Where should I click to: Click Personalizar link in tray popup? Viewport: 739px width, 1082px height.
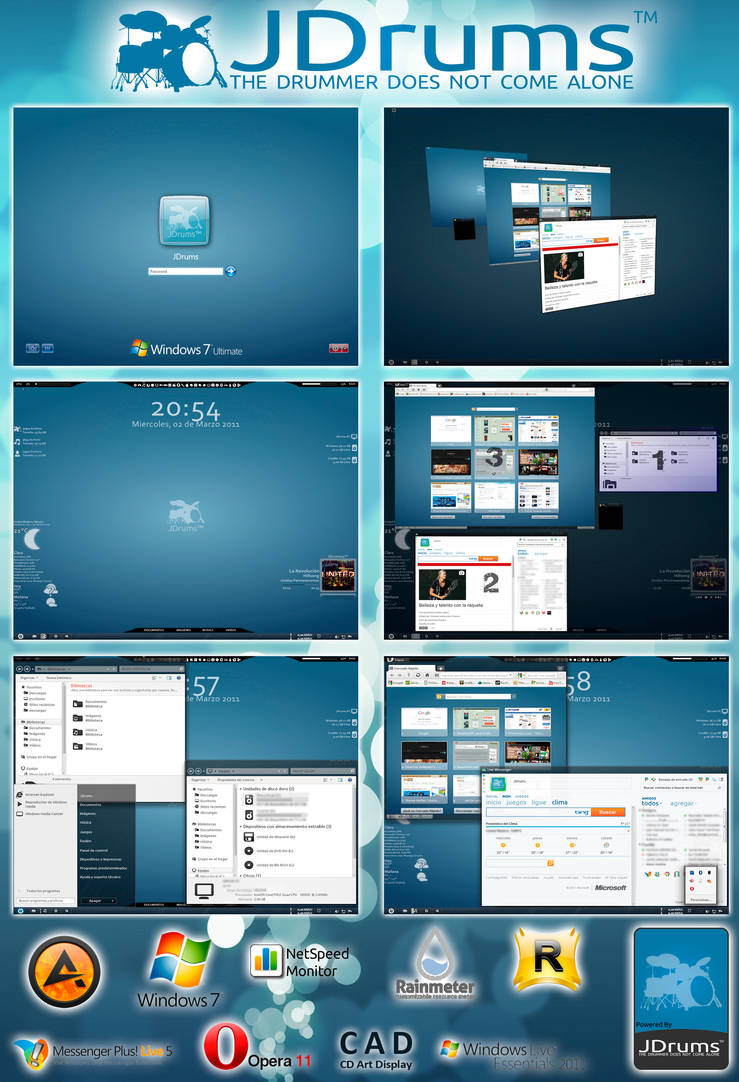pos(700,900)
